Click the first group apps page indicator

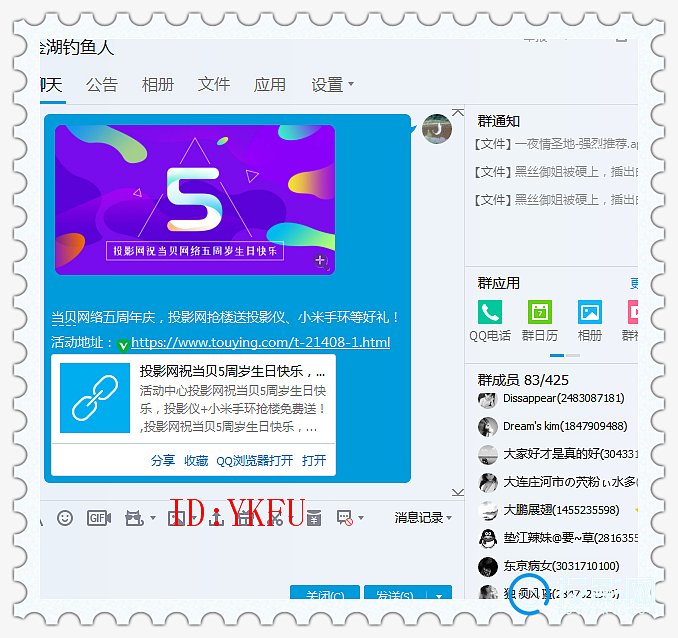(x=557, y=355)
